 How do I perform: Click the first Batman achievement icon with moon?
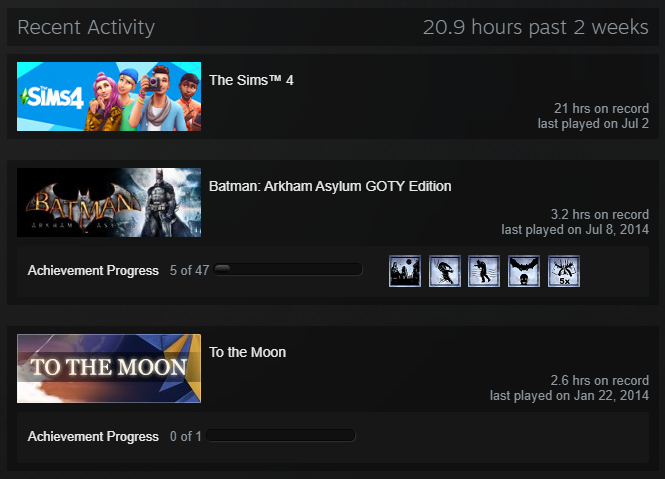pos(405,271)
